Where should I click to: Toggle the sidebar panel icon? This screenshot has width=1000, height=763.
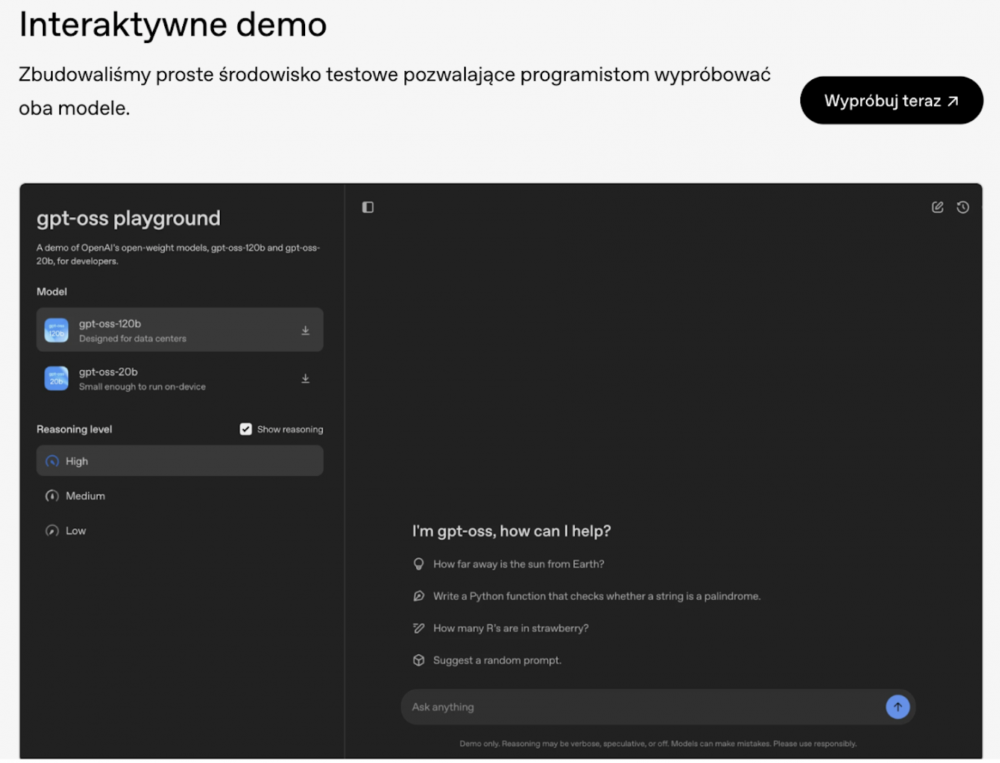click(368, 207)
